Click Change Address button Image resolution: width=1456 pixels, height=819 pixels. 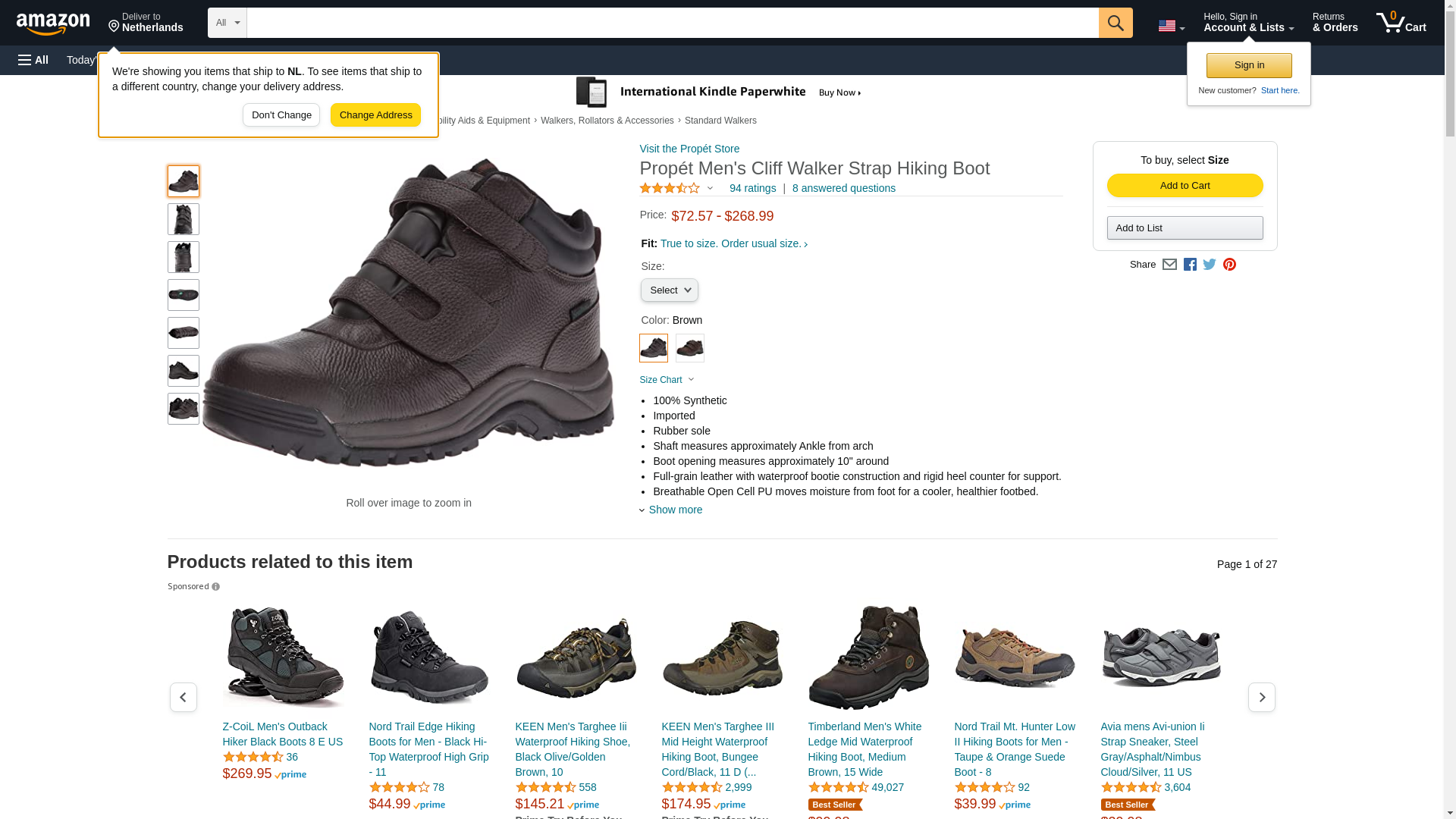pyautogui.click(x=375, y=115)
